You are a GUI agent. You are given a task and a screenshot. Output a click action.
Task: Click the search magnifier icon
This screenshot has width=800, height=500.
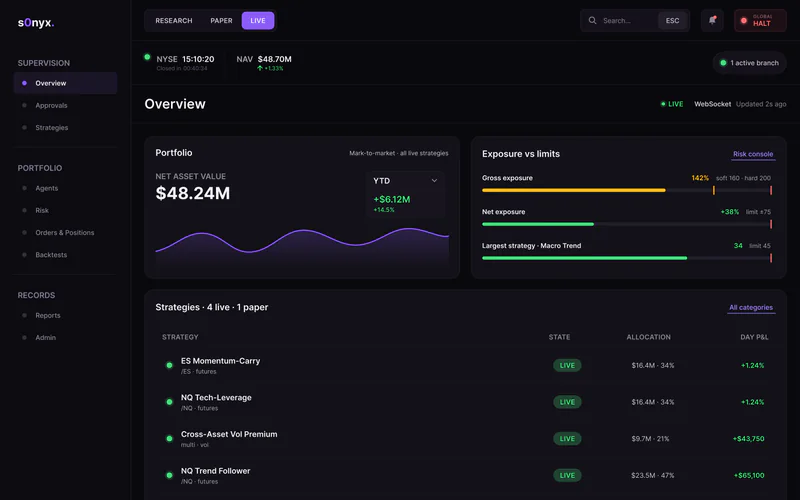pos(592,20)
